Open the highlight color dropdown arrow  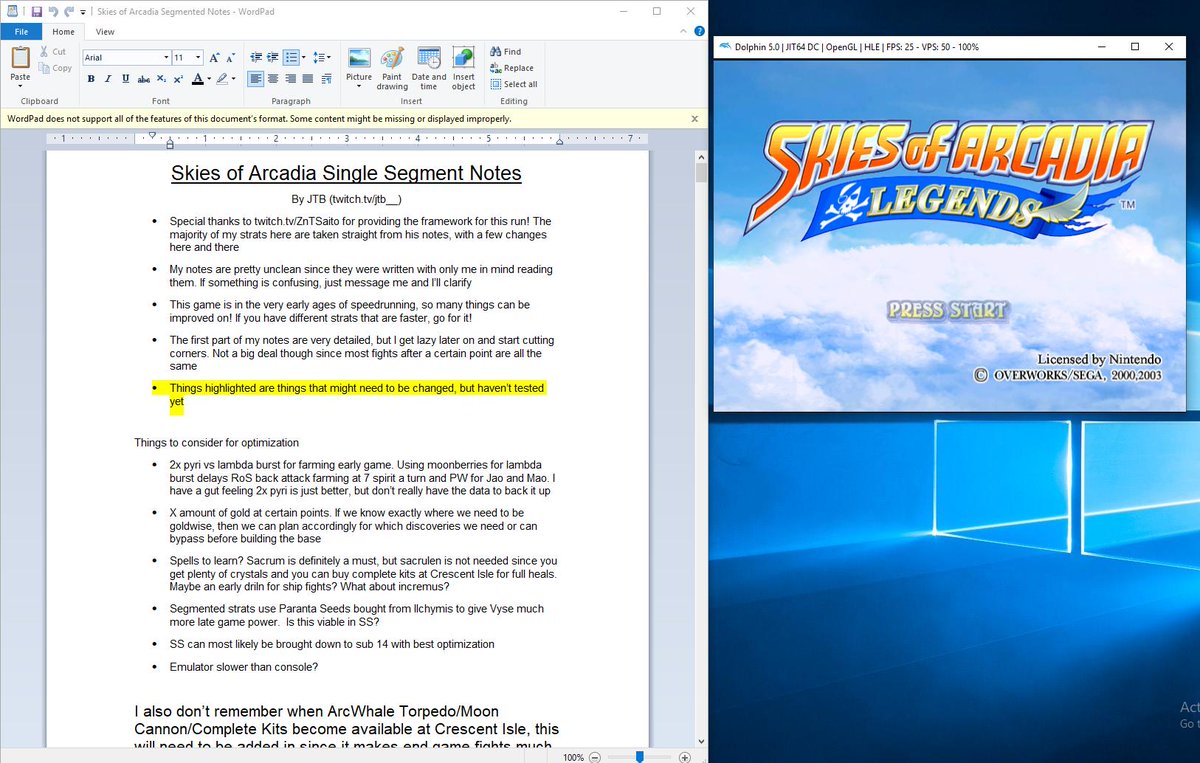(x=234, y=79)
